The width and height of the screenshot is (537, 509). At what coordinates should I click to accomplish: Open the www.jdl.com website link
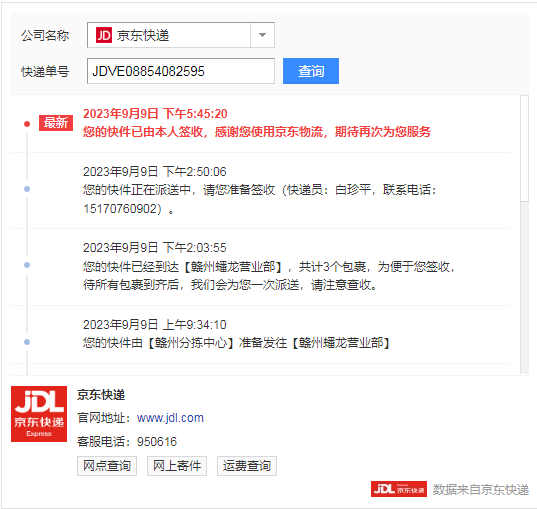point(170,418)
